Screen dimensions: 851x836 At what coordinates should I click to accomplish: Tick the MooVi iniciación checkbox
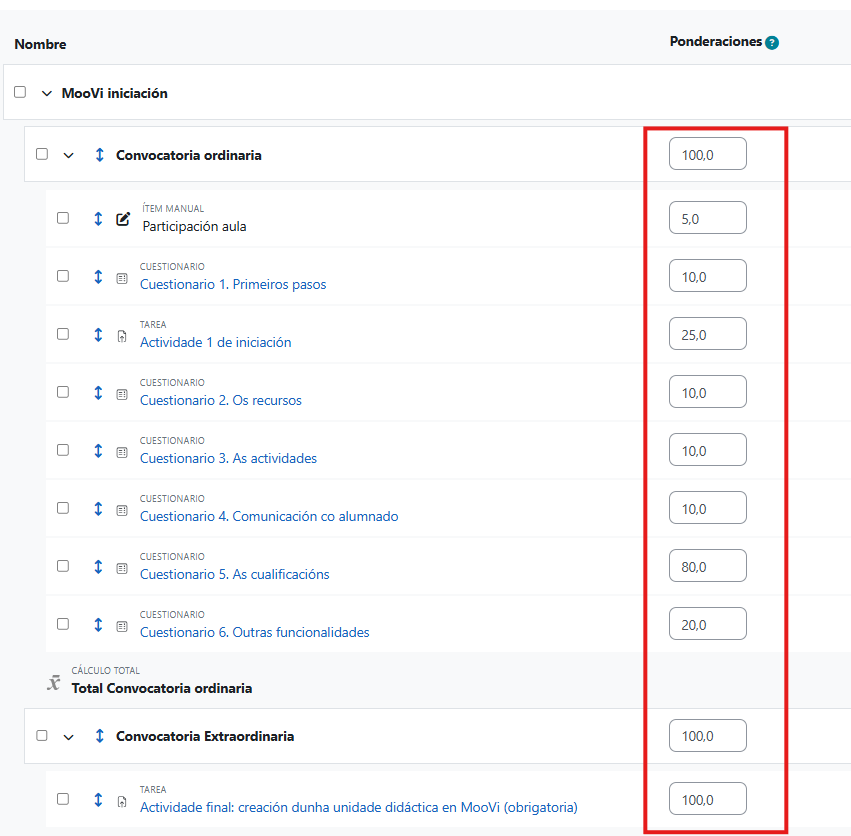20,92
